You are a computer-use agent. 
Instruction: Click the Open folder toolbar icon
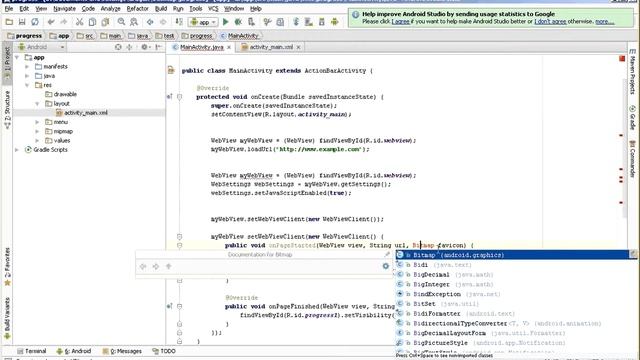9,22
